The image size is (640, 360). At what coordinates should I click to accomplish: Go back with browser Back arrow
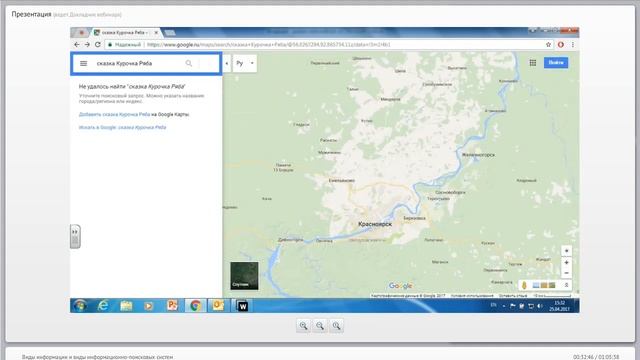pyautogui.click(x=77, y=44)
